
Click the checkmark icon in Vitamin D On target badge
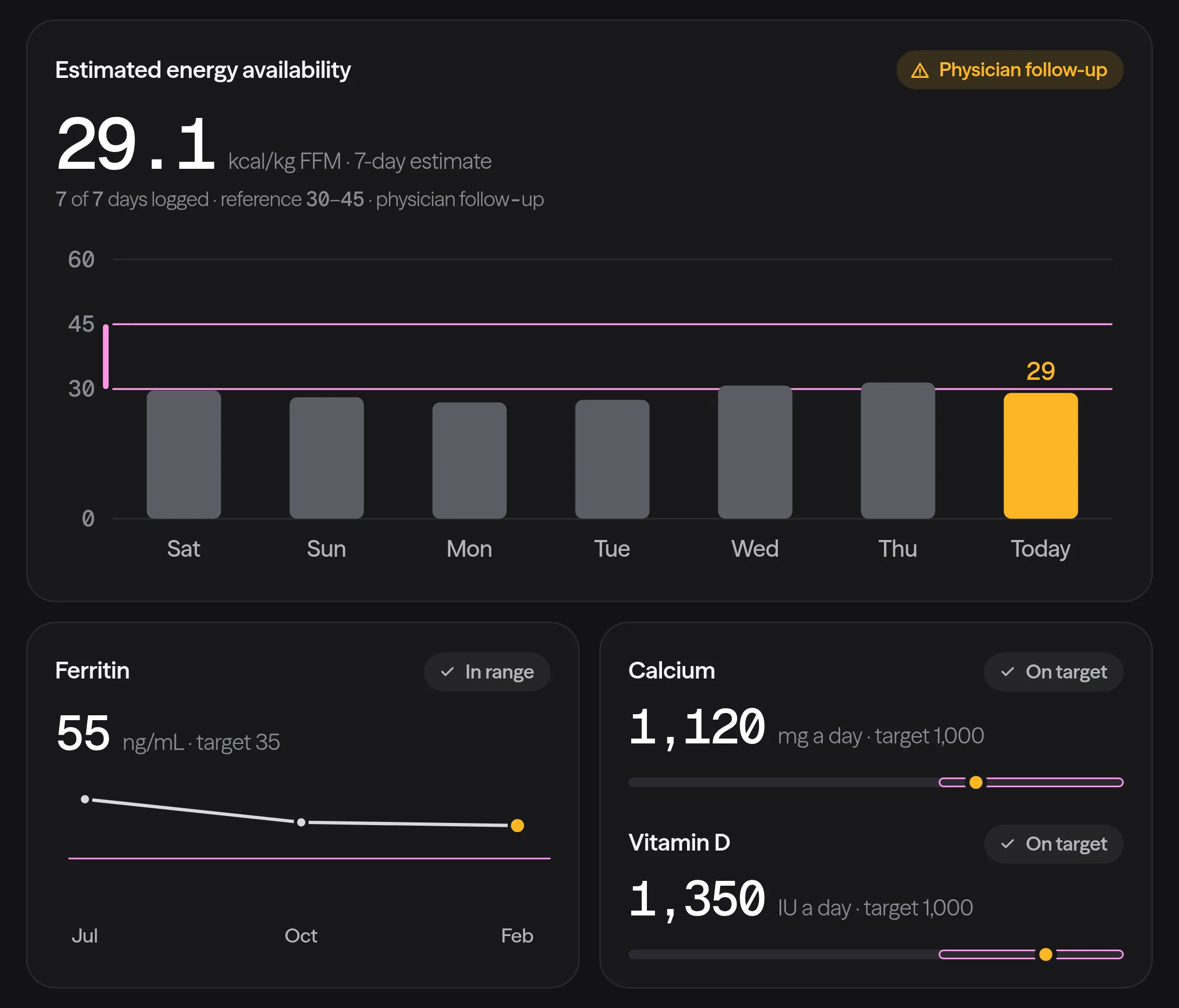(1008, 844)
